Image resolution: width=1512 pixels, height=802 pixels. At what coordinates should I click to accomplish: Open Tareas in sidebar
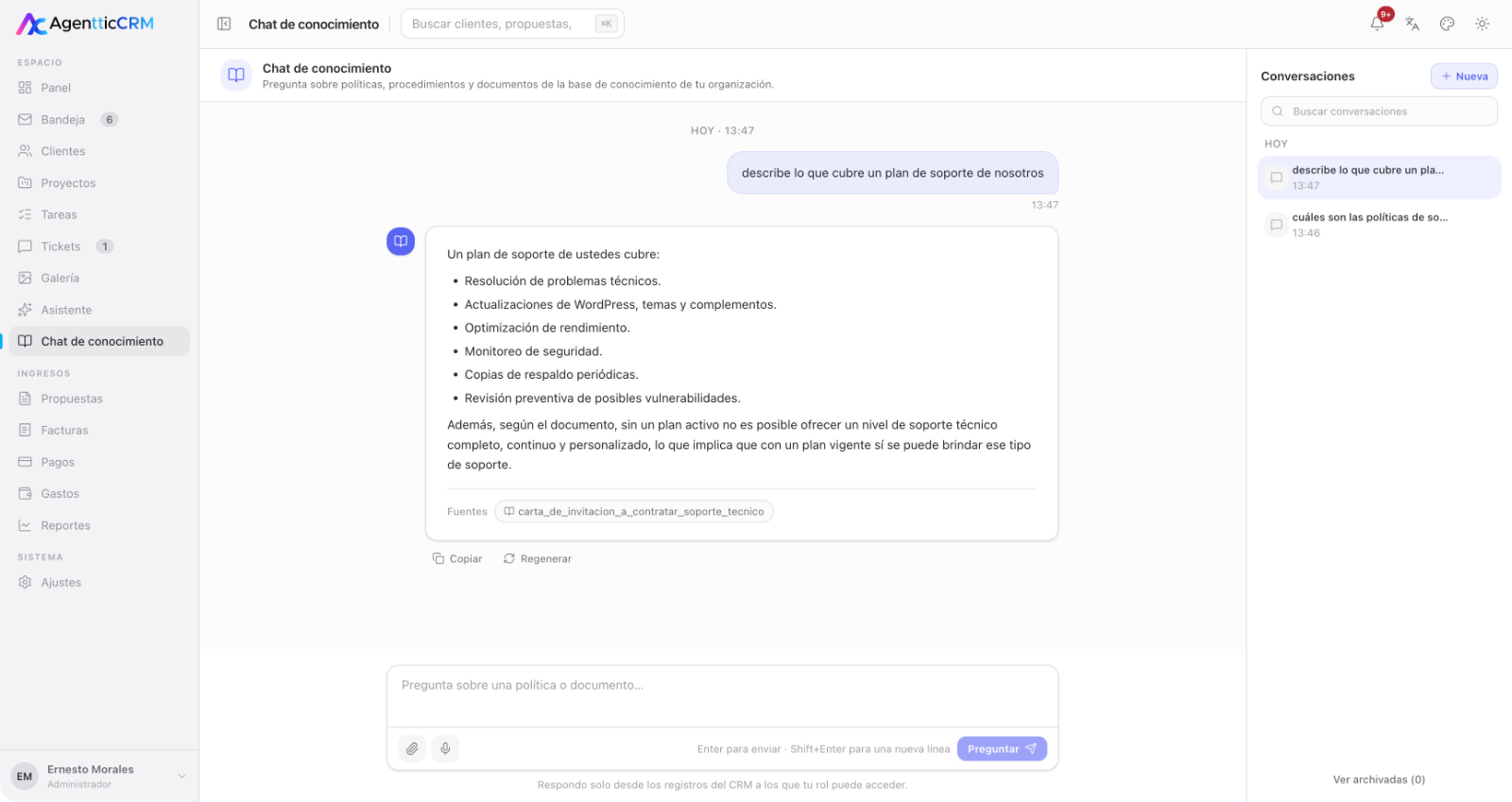pyautogui.click(x=99, y=214)
